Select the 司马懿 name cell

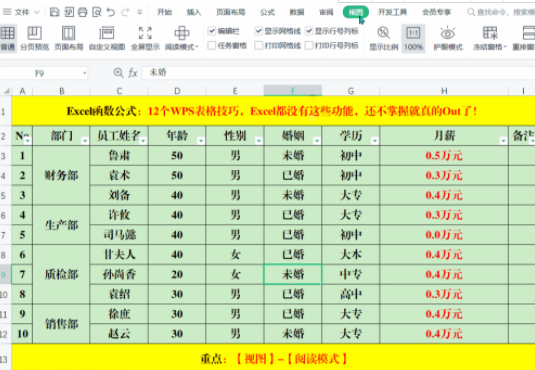[119, 234]
